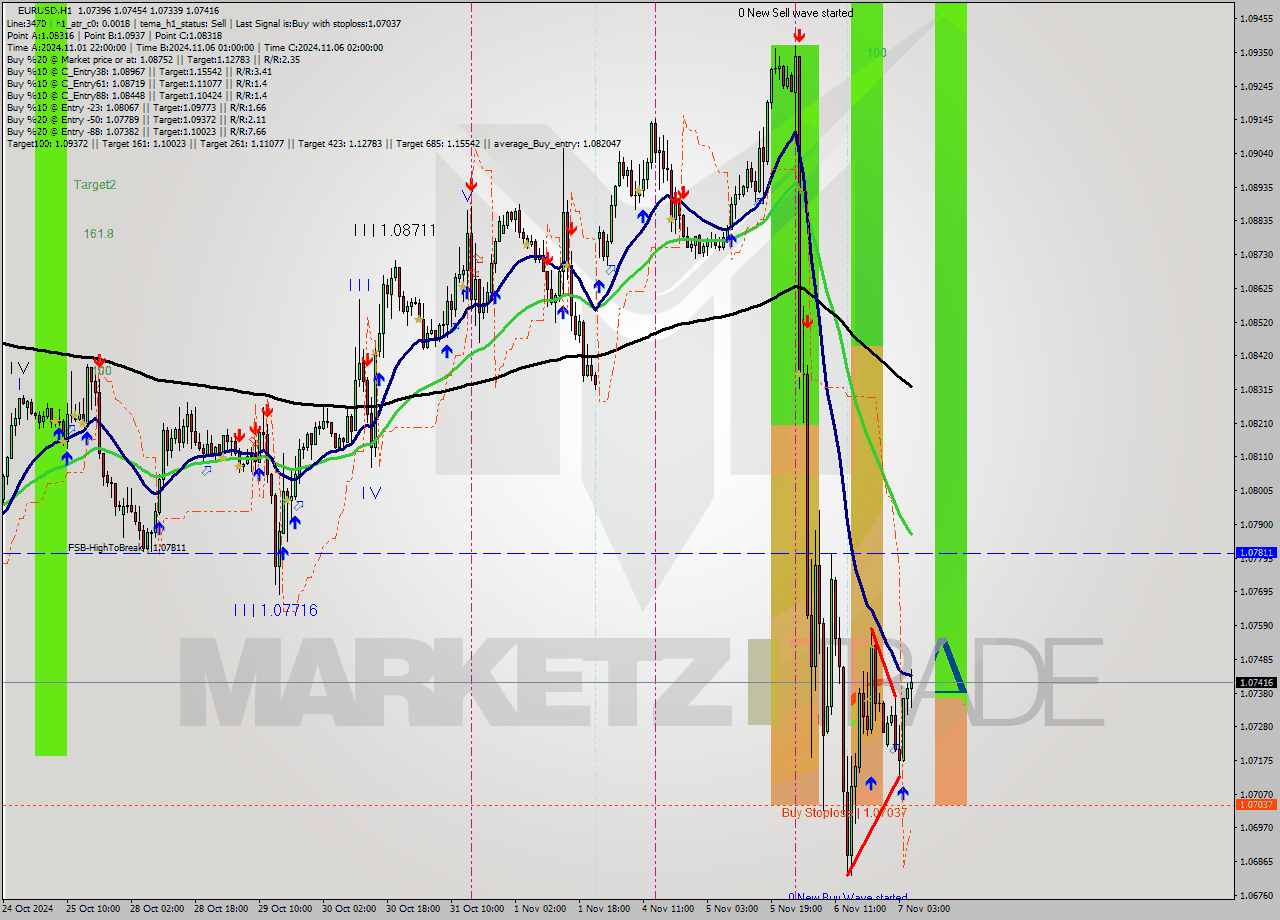This screenshot has width=1280, height=920.
Task: Select the 'Line:3470' indicator status line
Action: [205, 22]
